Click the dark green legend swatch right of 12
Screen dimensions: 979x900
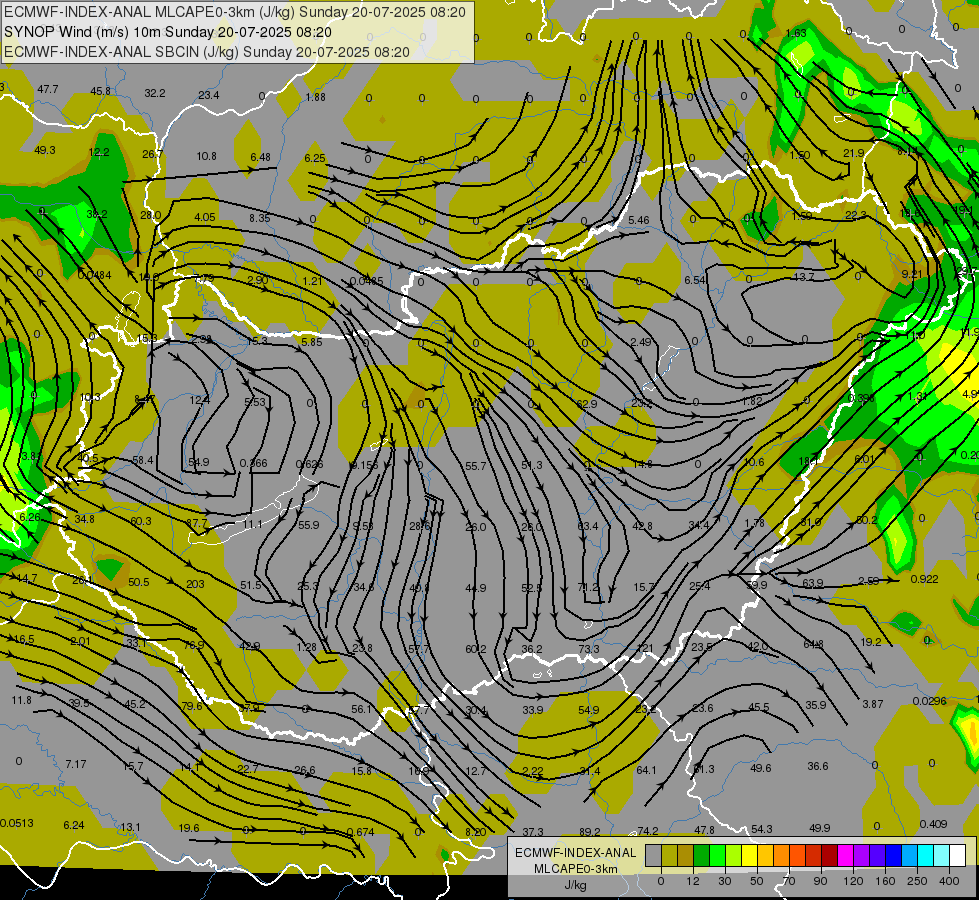pyautogui.click(x=702, y=855)
